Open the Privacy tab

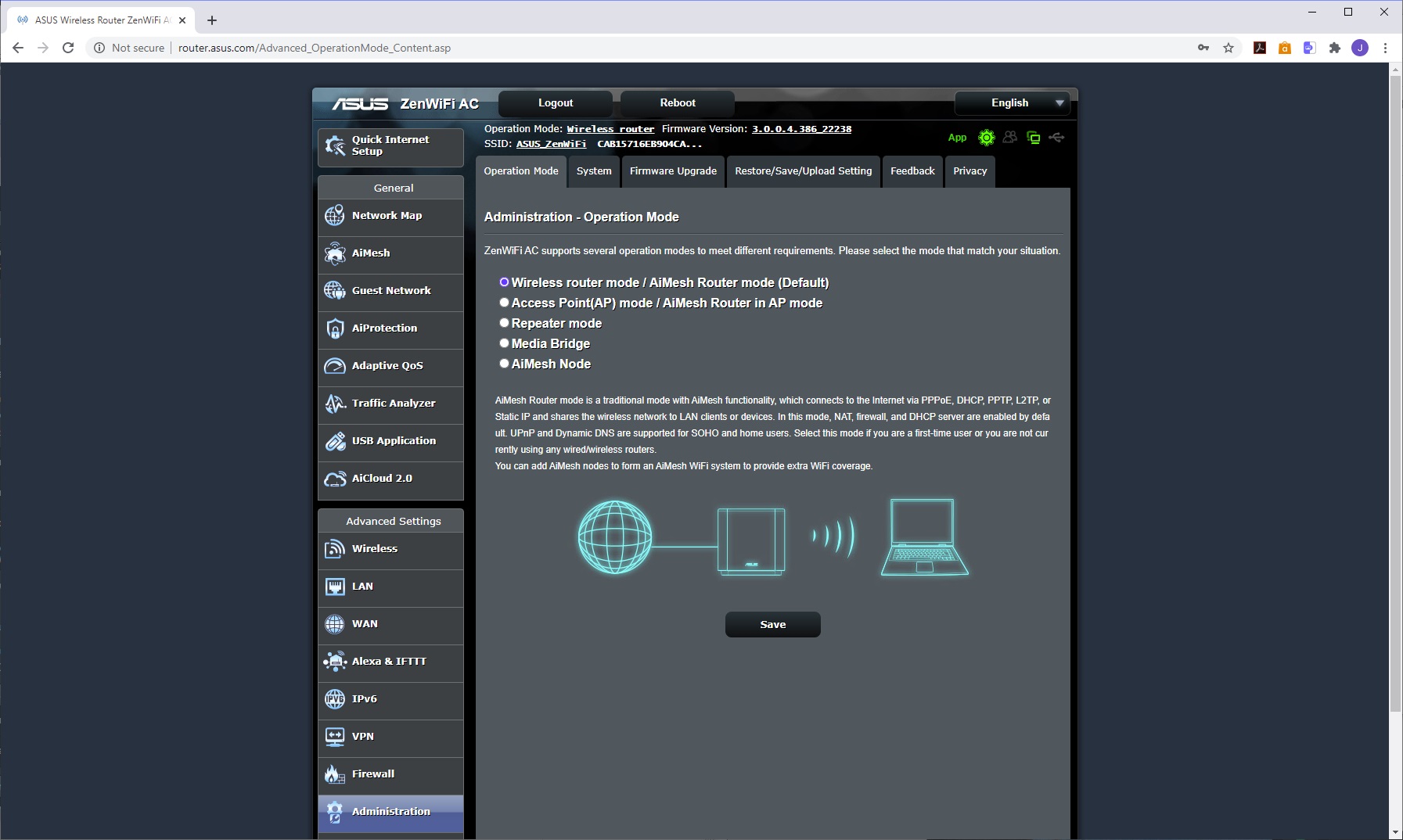click(970, 171)
